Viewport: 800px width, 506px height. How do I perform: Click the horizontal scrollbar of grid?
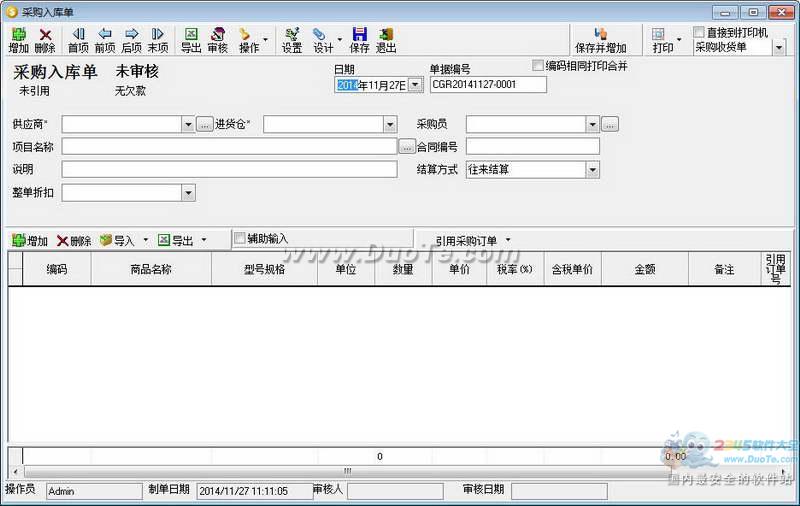coord(399,471)
